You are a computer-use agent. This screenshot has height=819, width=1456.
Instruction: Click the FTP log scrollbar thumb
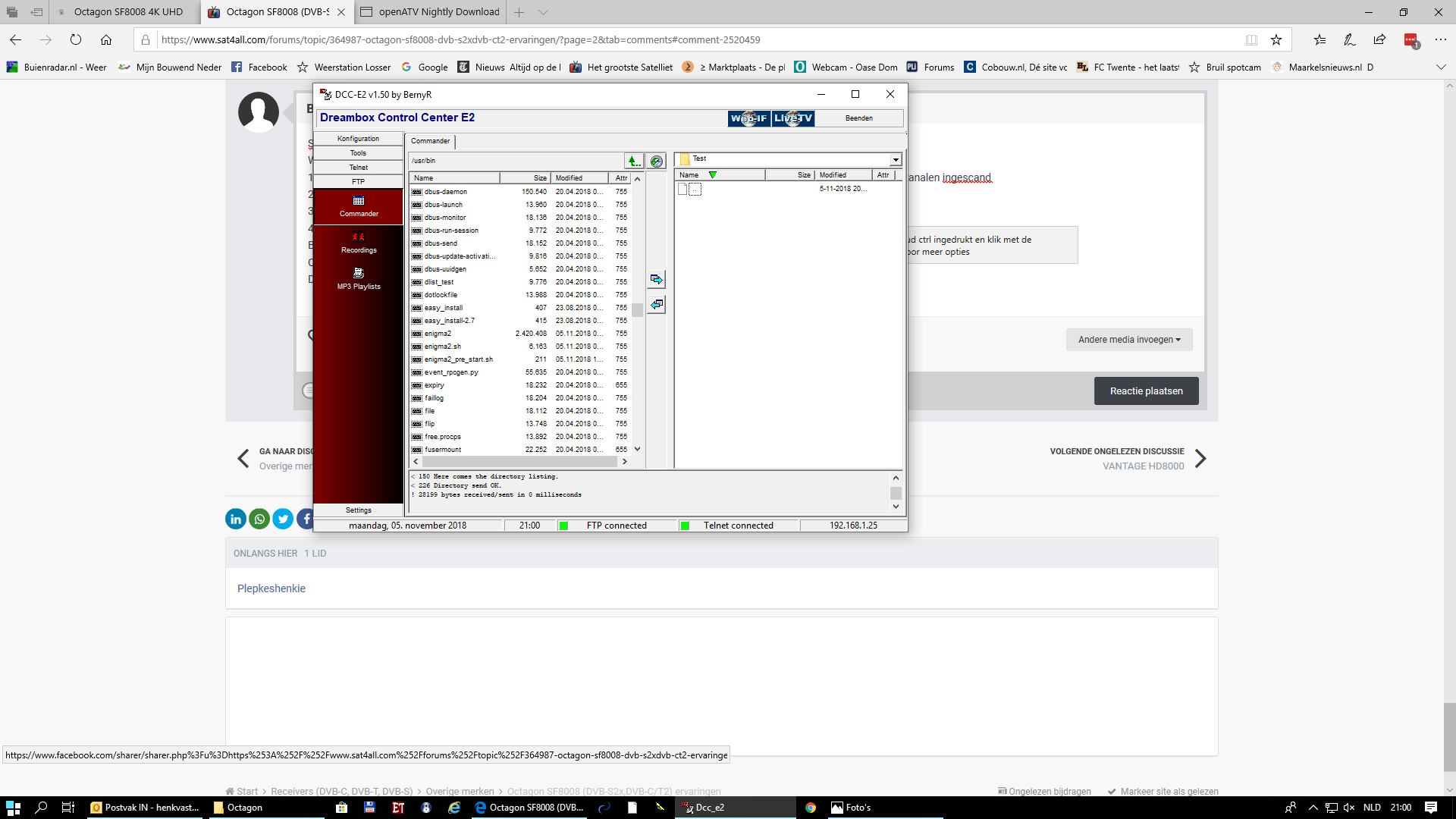896,493
